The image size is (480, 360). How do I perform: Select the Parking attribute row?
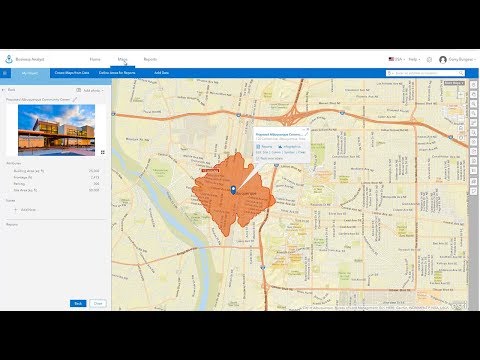56,184
